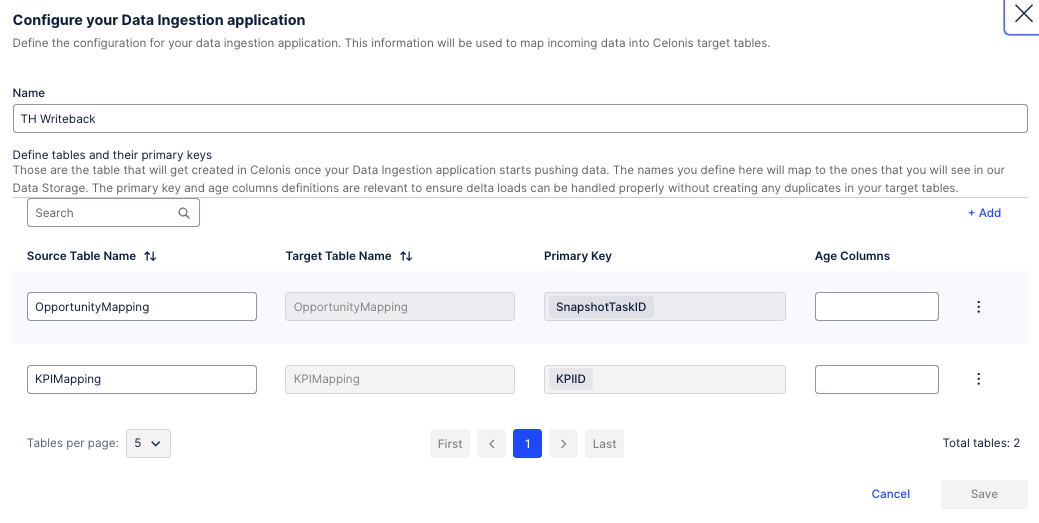Click the + Add table link
Screen dimensions: 1039x523
pos(984,213)
